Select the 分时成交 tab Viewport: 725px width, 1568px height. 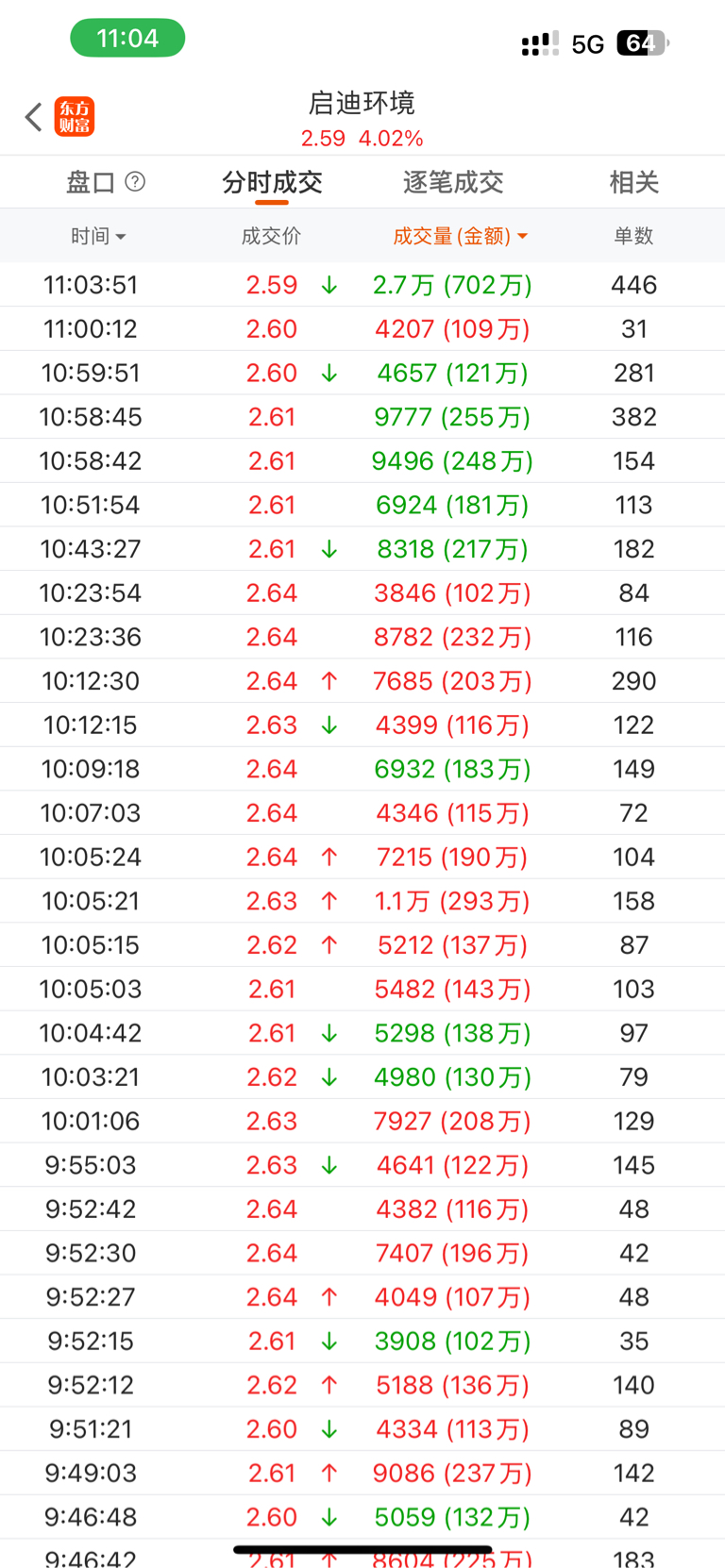pyautogui.click(x=272, y=182)
